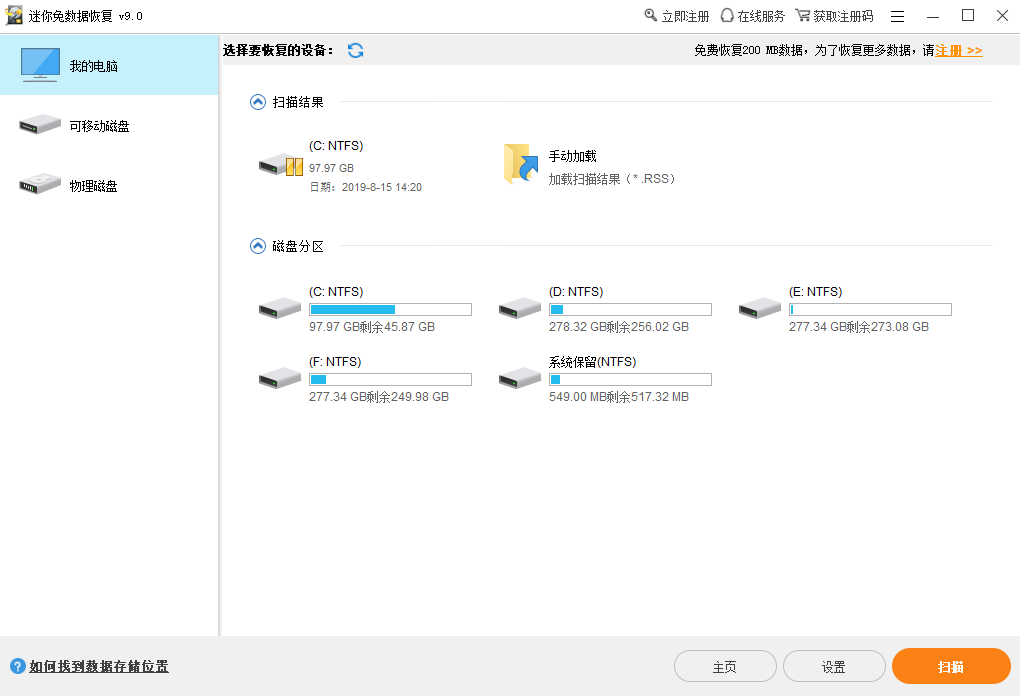Click the 97.97 GB scan result size
Image resolution: width=1020 pixels, height=696 pixels.
tap(331, 168)
